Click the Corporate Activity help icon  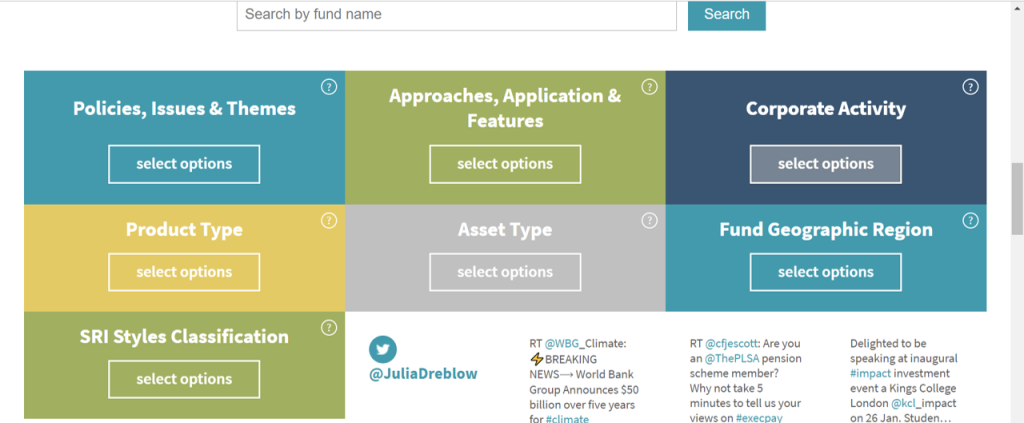970,87
